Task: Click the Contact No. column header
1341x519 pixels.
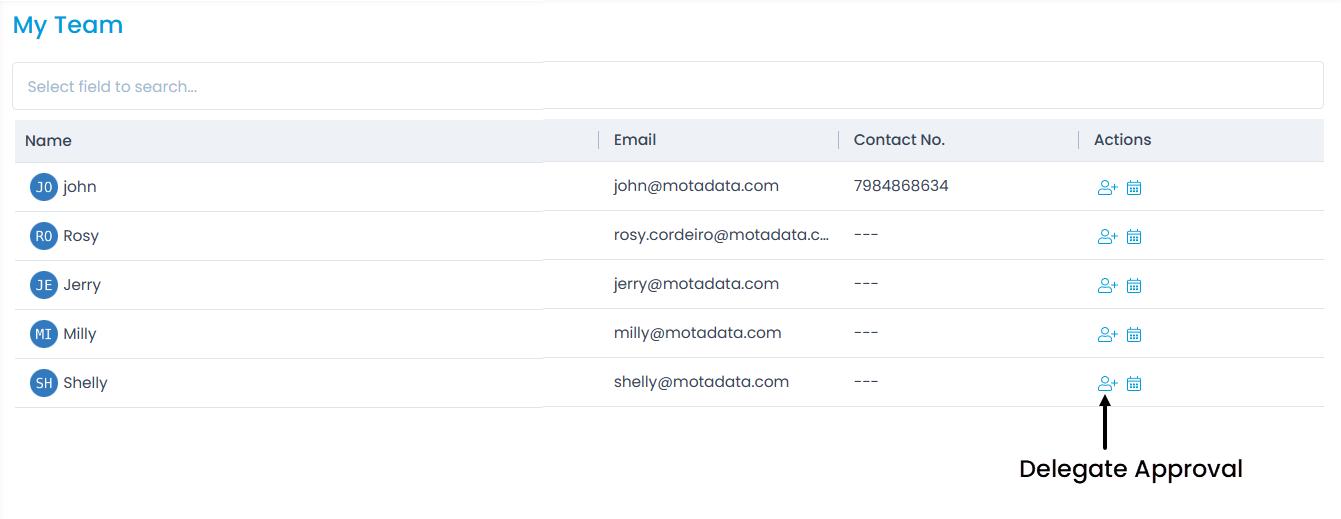Action: (899, 140)
